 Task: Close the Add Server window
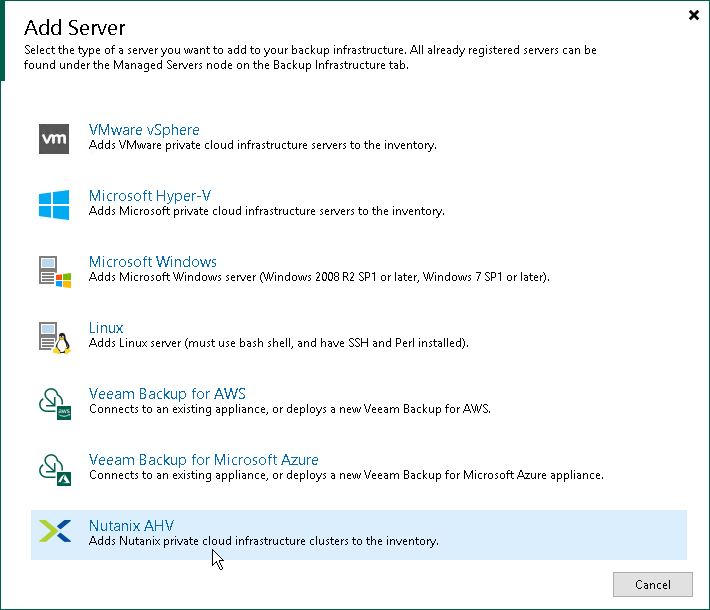693,15
